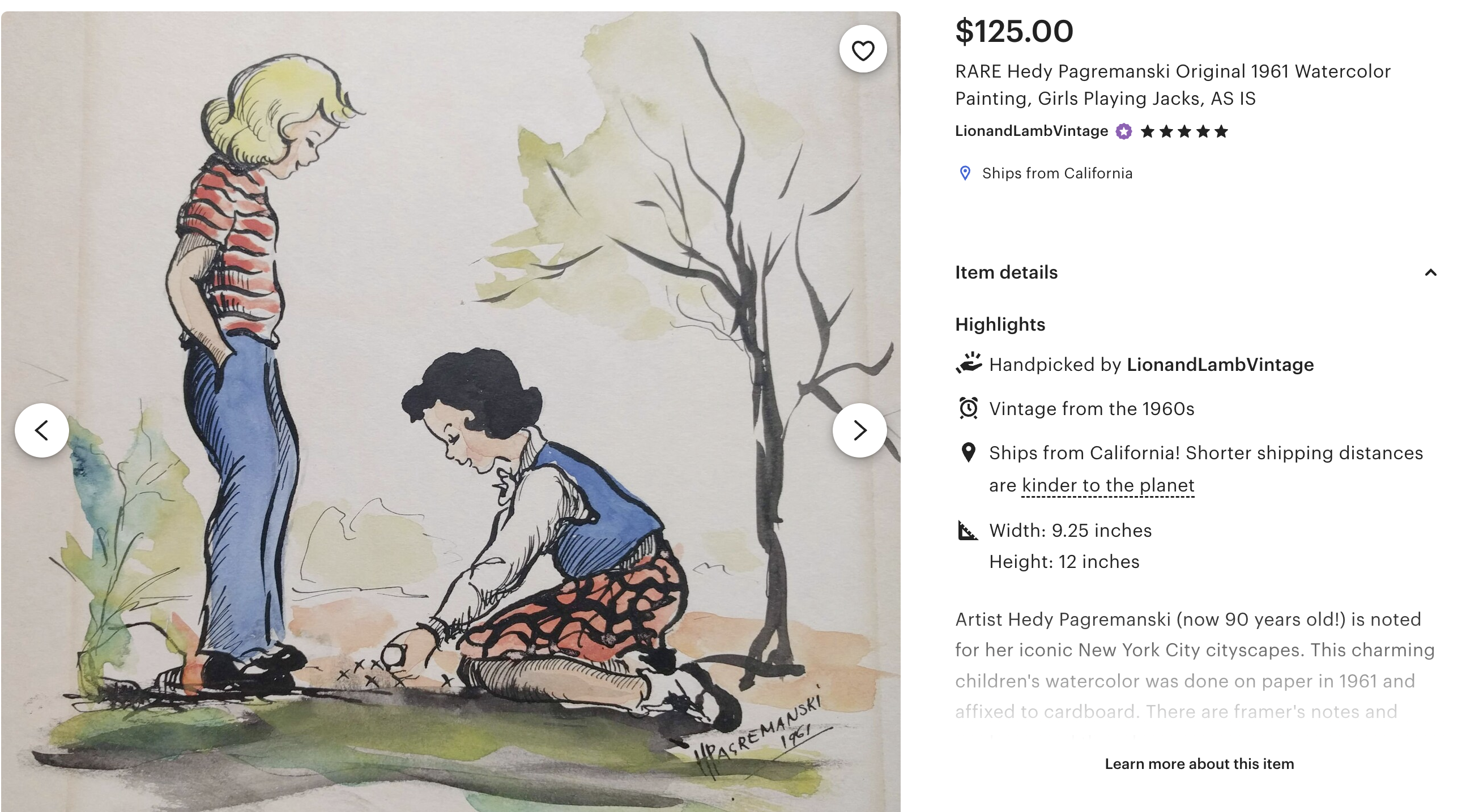Click 'Ships from California' text

(x=1058, y=173)
